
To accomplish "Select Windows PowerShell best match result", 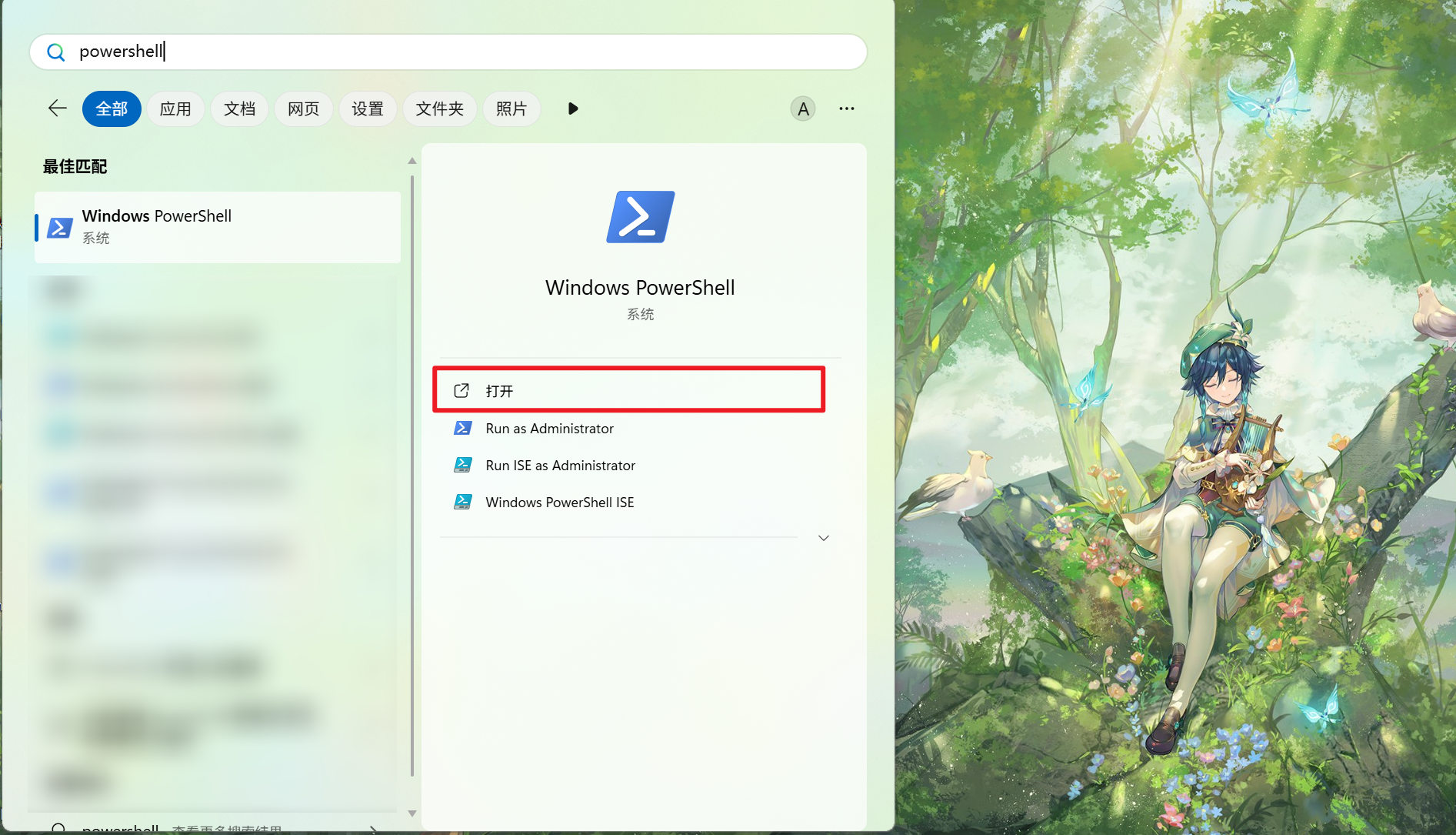I will tap(218, 227).
